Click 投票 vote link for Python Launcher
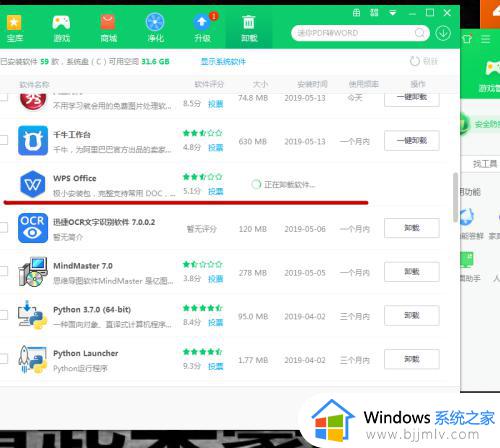The image size is (500, 448). 215,366
